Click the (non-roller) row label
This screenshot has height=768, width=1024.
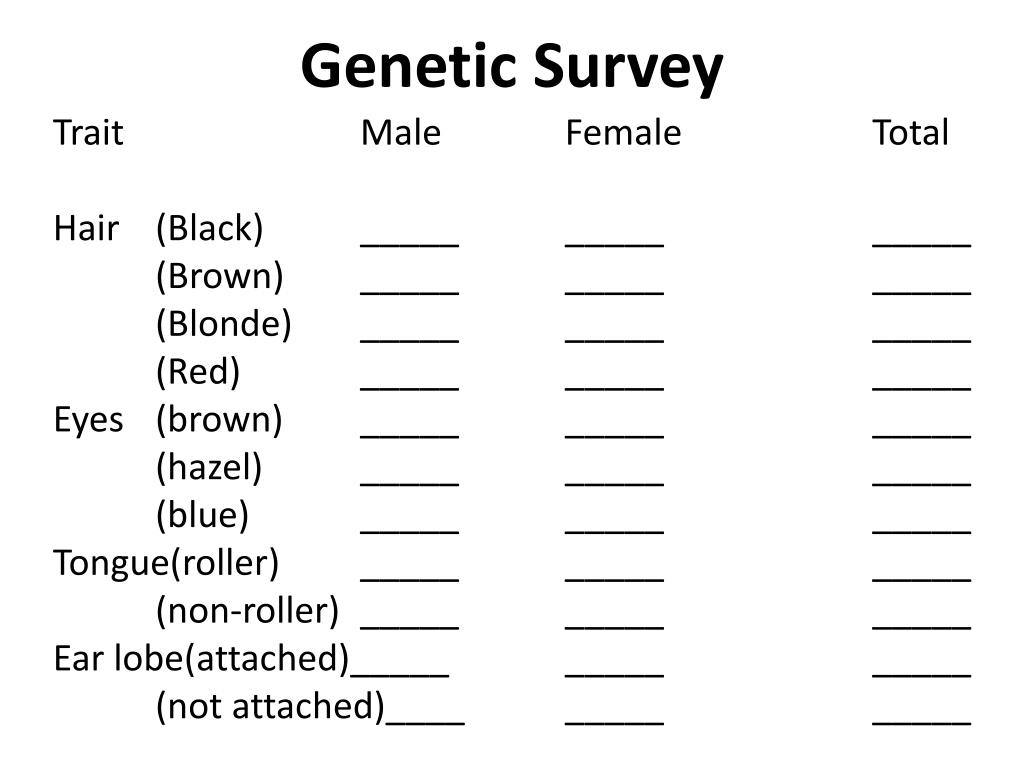click(x=248, y=611)
